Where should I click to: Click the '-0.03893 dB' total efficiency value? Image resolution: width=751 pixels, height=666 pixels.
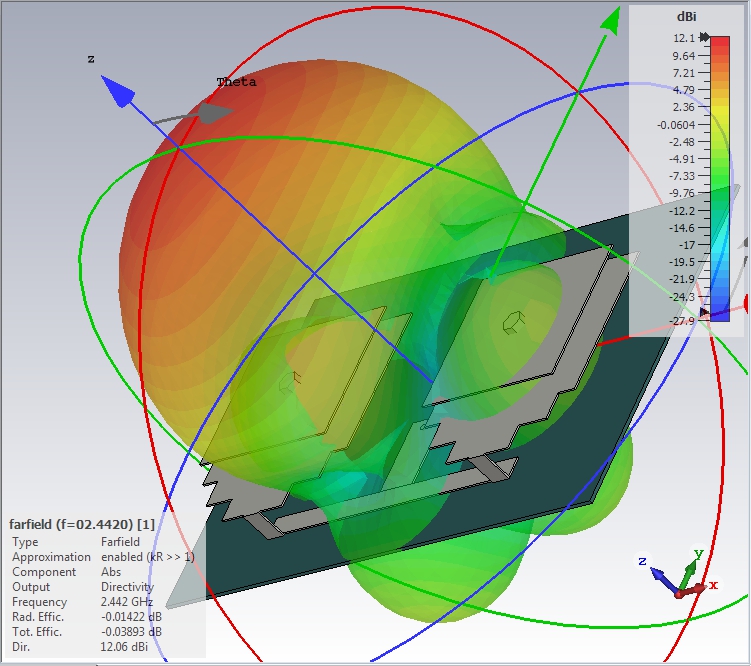(x=131, y=632)
